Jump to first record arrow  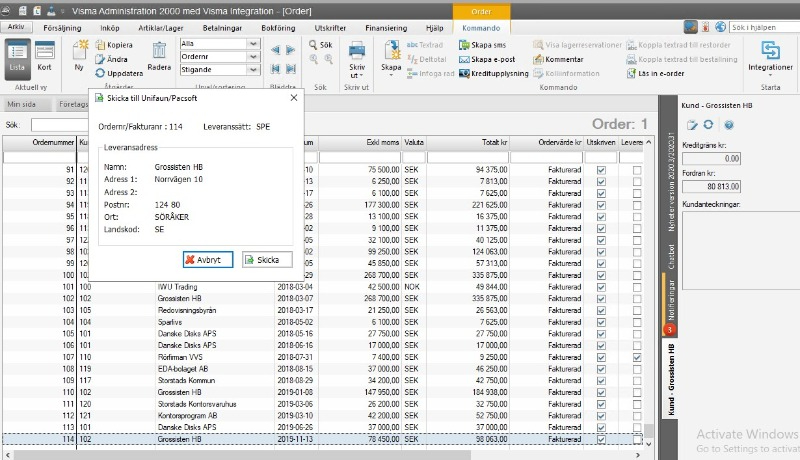pyautogui.click(x=276, y=68)
